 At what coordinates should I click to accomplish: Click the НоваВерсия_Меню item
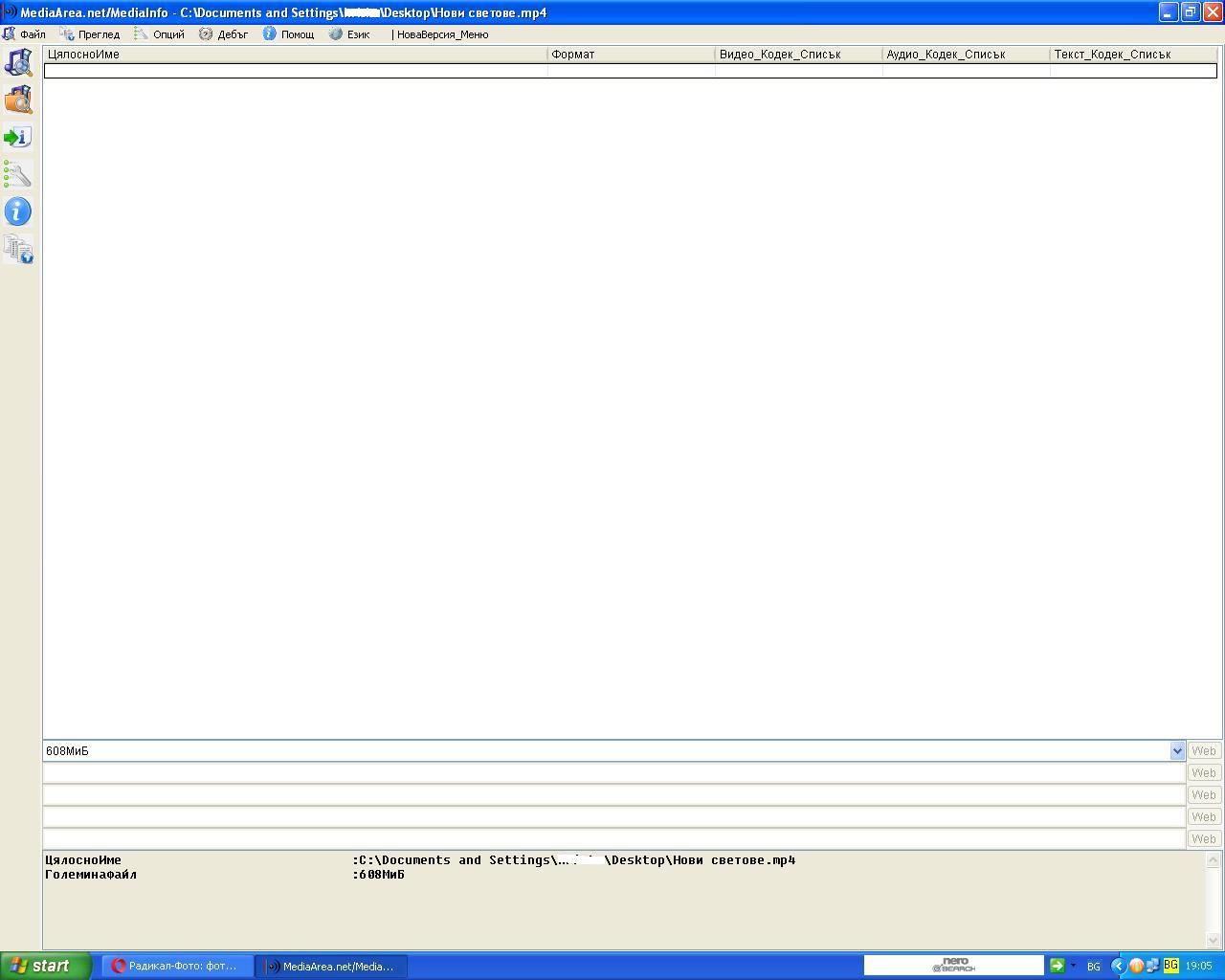(441, 34)
